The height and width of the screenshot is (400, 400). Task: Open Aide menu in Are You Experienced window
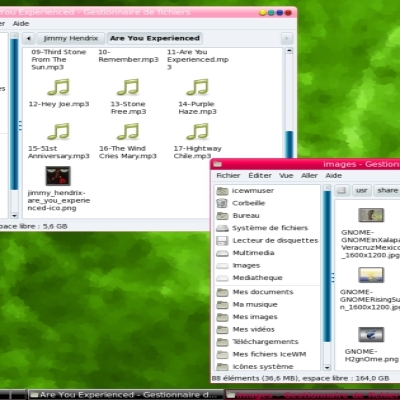(x=21, y=24)
